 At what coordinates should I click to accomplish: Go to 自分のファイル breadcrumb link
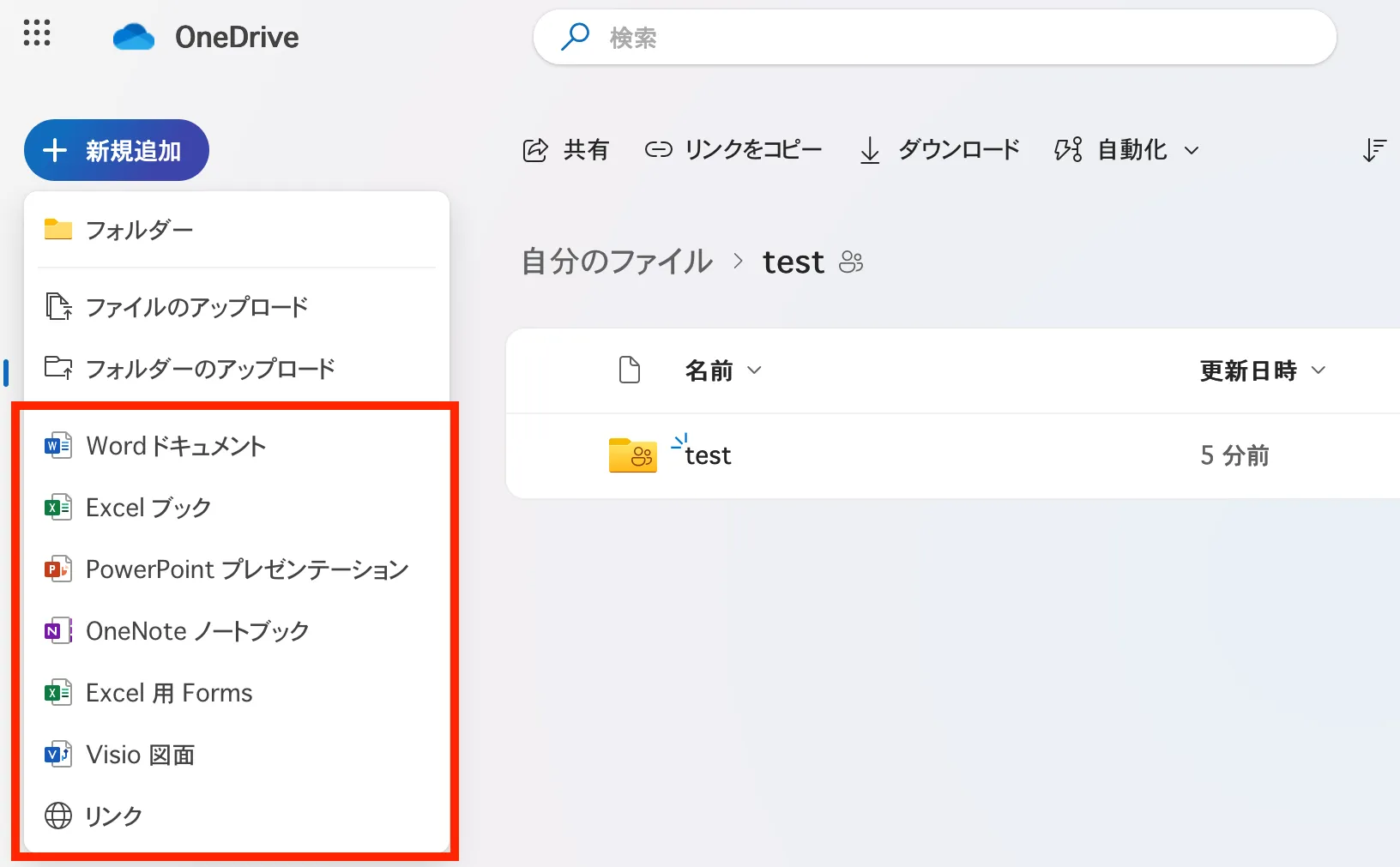tap(617, 262)
